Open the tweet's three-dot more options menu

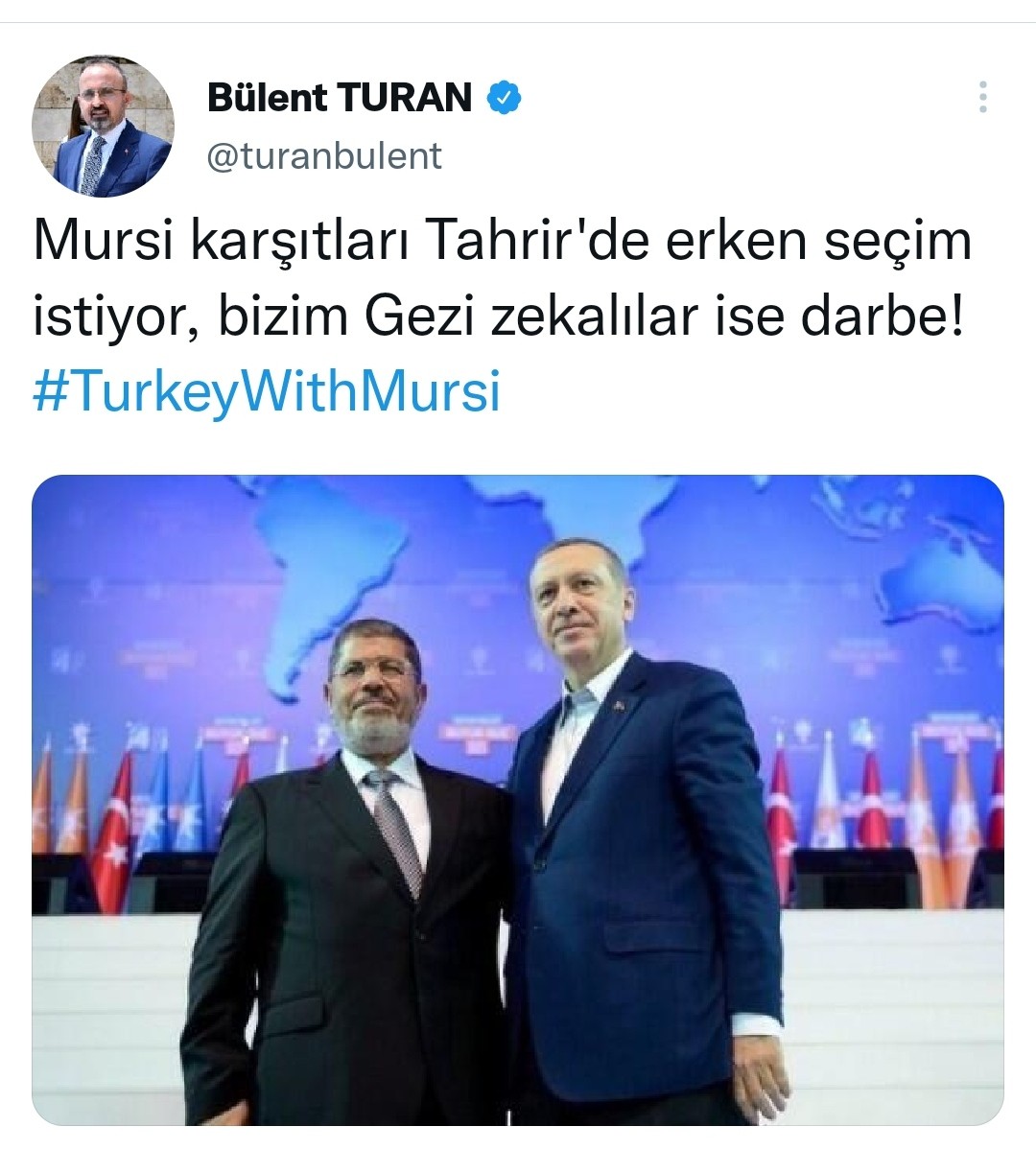point(982,97)
